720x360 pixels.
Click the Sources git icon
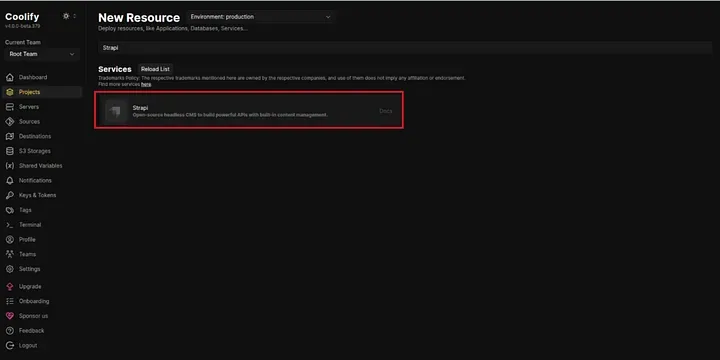coord(10,122)
